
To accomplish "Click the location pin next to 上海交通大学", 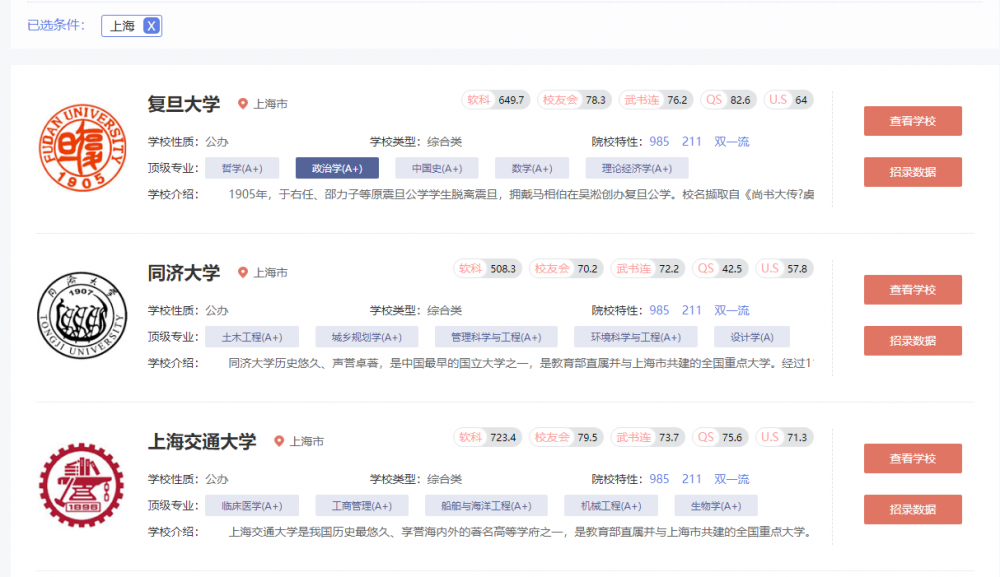I will pyautogui.click(x=279, y=441).
